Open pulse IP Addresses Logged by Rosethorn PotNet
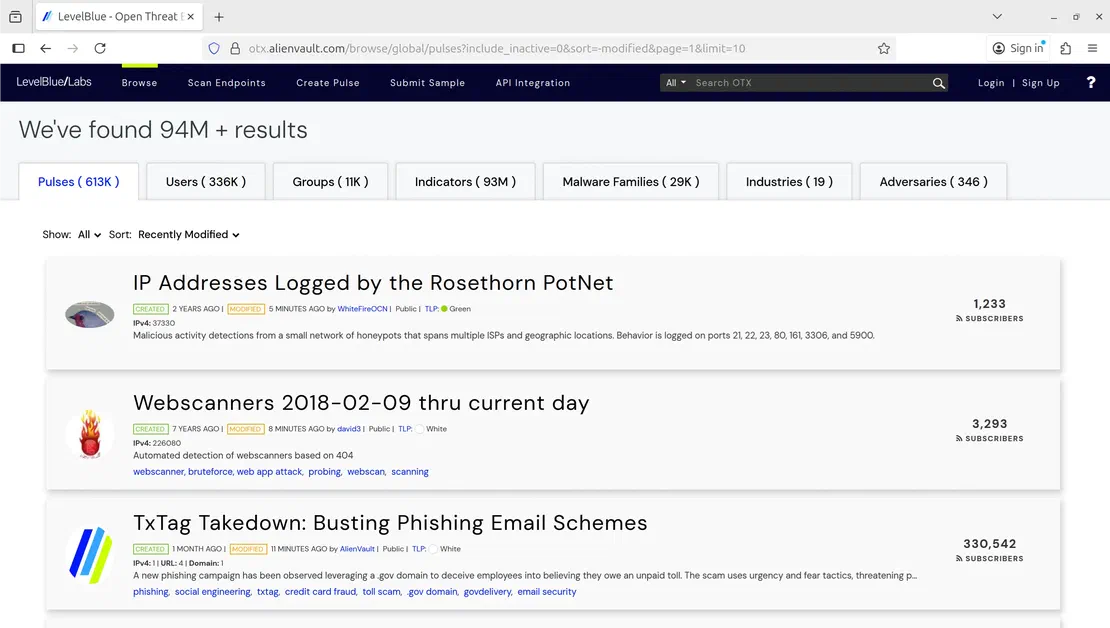The height and width of the screenshot is (628, 1110). point(373,282)
